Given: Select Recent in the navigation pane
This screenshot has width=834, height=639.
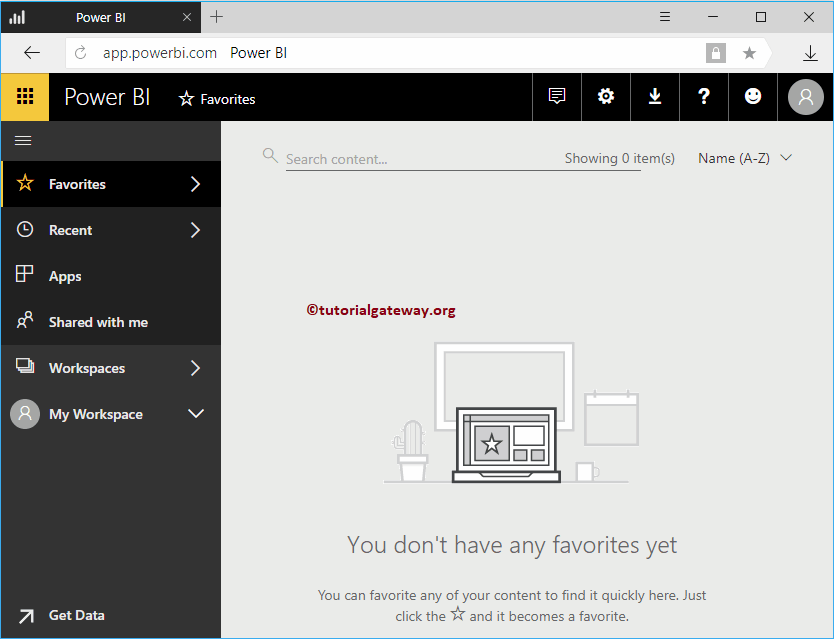Looking at the screenshot, I should tap(111, 230).
